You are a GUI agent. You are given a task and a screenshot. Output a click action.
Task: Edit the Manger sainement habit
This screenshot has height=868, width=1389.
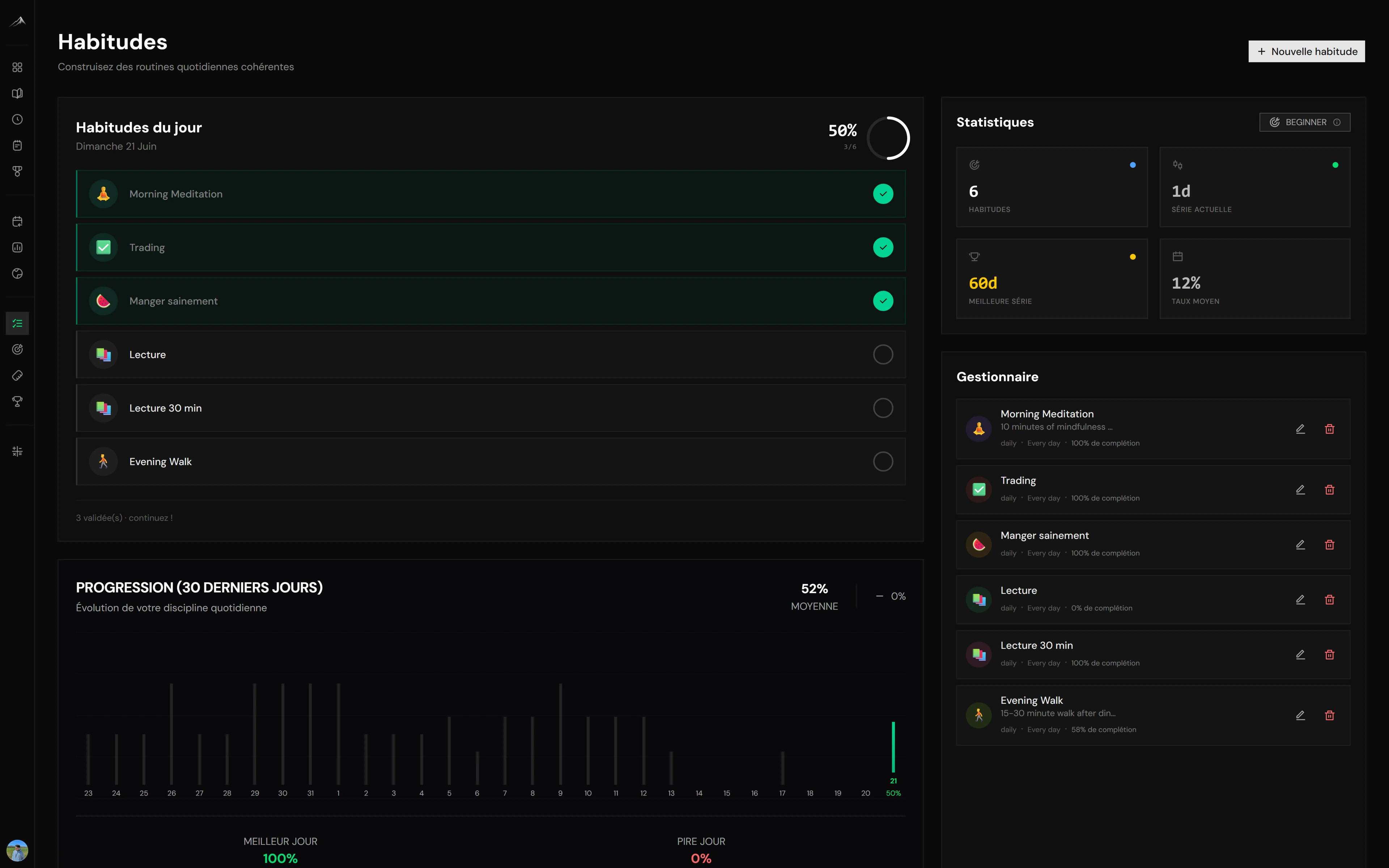pos(1301,545)
